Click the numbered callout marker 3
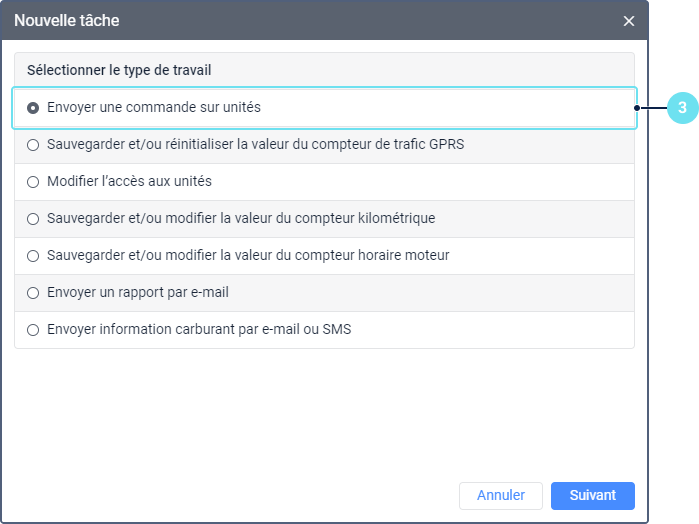The image size is (699, 524). [x=682, y=108]
